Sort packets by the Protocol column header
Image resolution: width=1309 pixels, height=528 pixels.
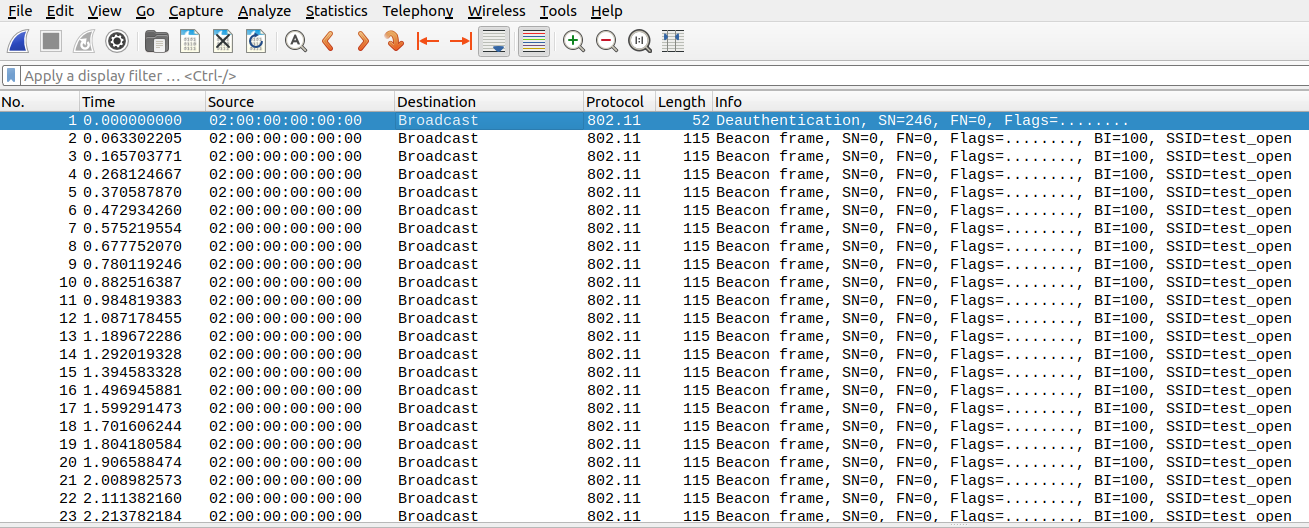pyautogui.click(x=615, y=102)
